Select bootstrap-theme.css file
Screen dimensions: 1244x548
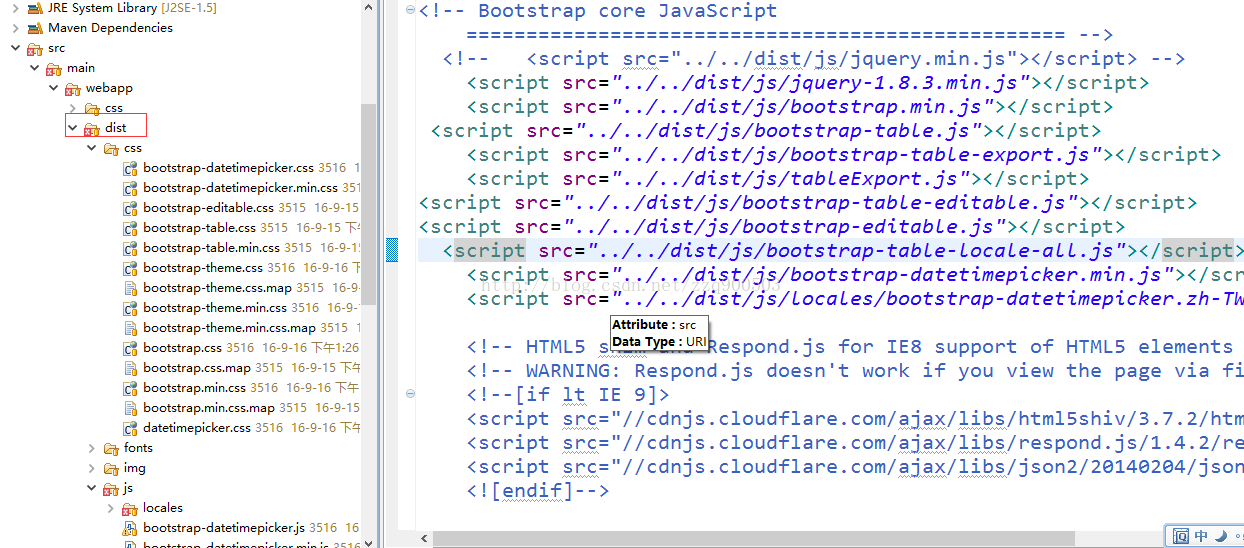pyautogui.click(x=203, y=268)
